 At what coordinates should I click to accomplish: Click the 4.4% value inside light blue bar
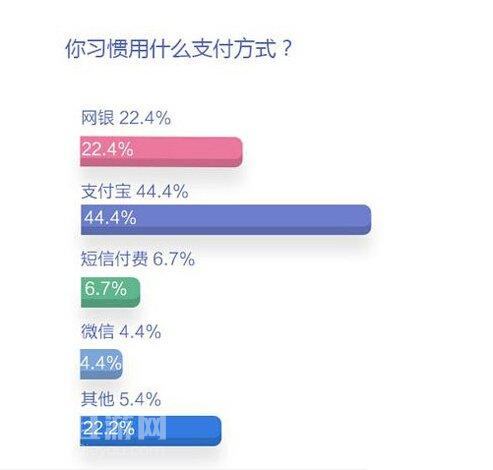click(101, 363)
